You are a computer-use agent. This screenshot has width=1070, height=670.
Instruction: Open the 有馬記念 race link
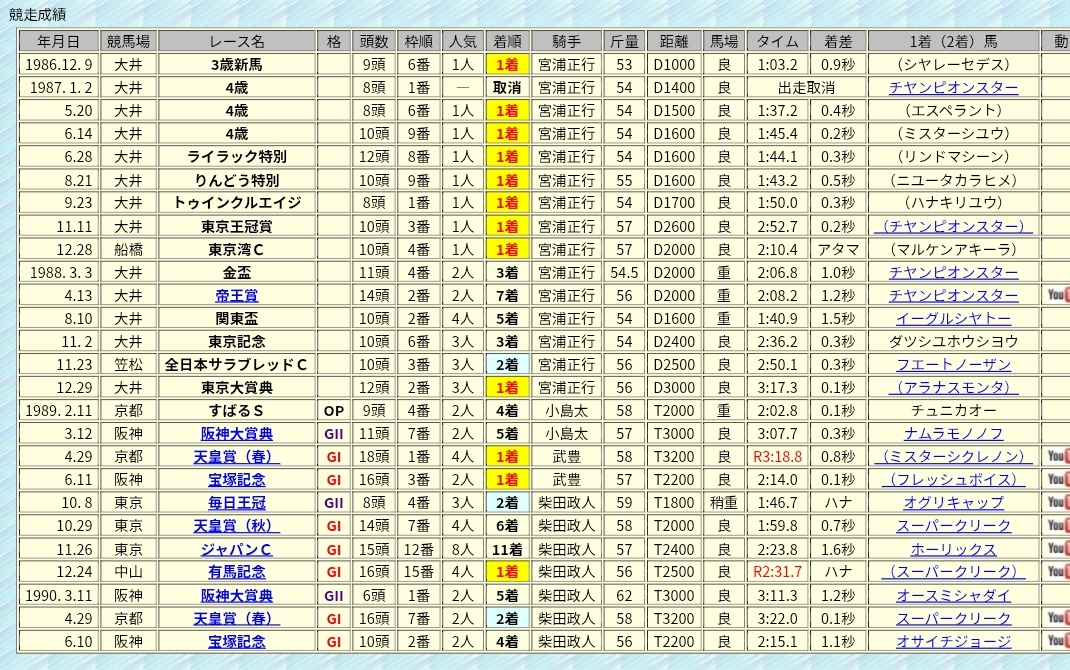click(x=237, y=572)
